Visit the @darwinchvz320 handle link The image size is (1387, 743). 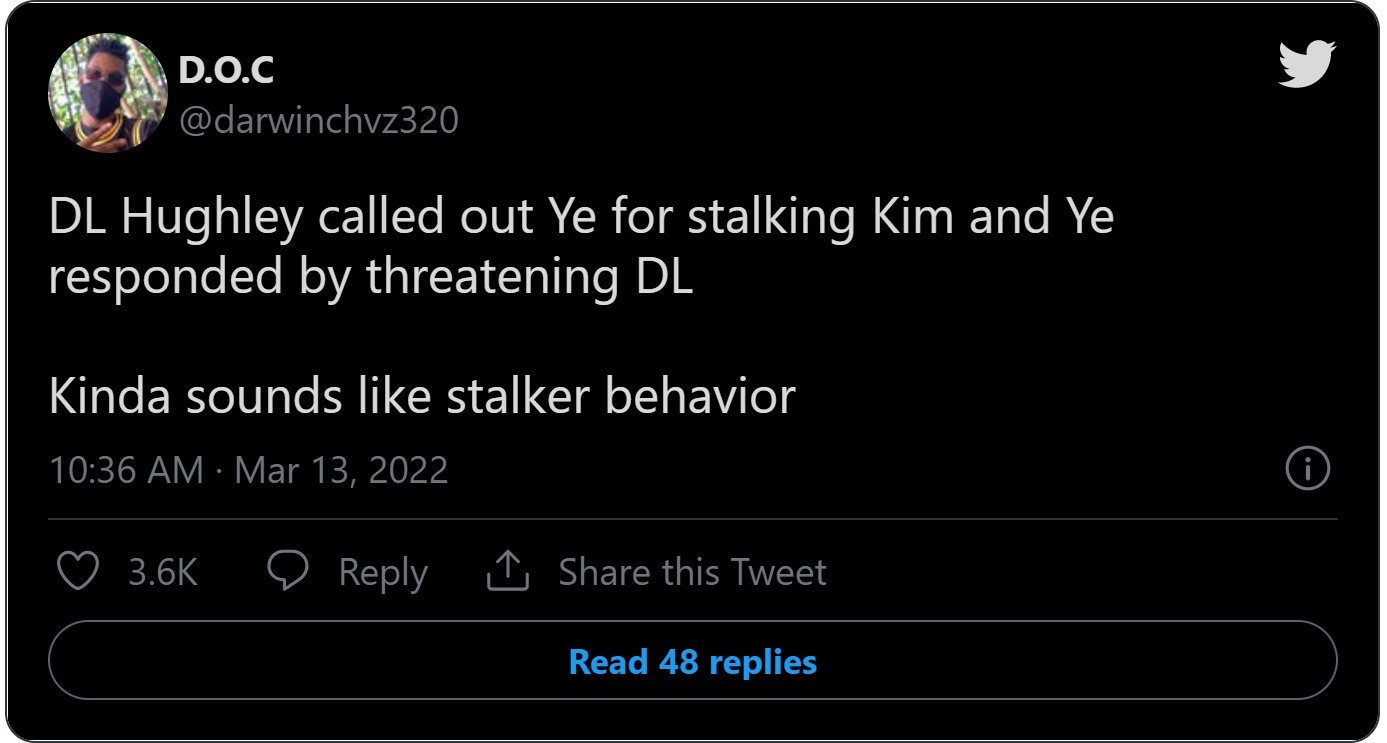tap(318, 121)
